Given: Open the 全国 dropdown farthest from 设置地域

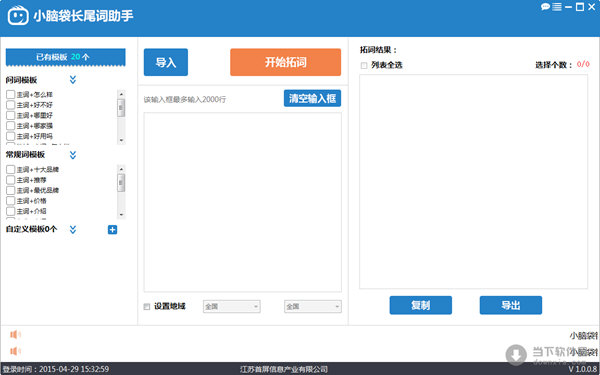Looking at the screenshot, I should click(x=313, y=307).
